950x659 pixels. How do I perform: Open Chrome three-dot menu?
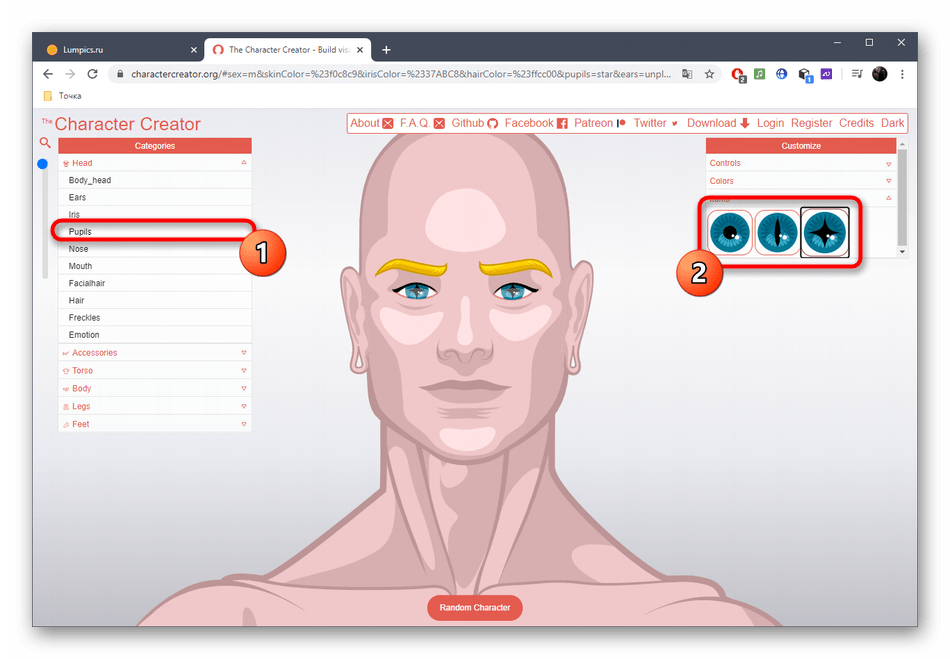point(903,74)
